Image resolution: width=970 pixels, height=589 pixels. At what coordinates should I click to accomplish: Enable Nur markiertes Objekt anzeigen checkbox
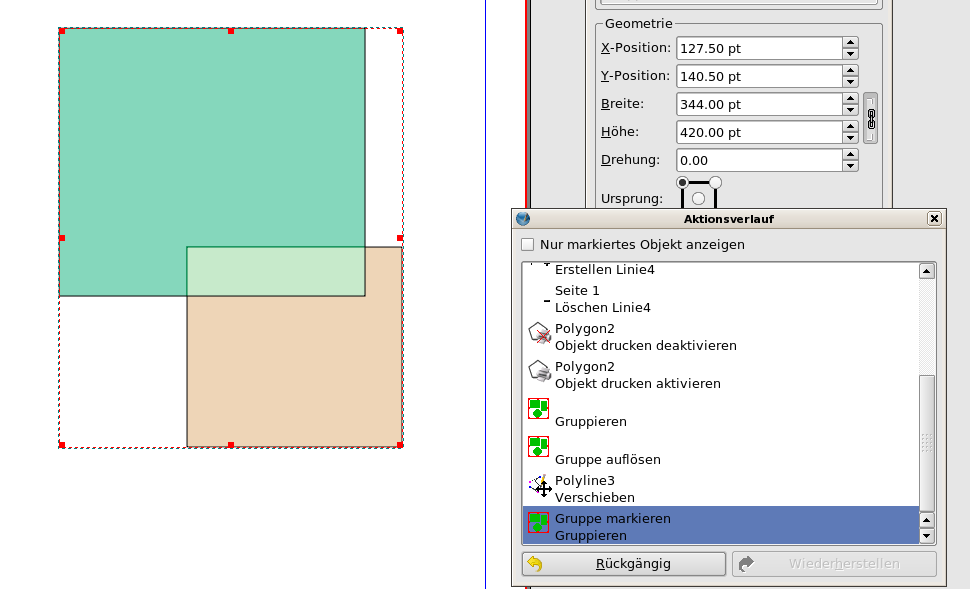click(528, 245)
